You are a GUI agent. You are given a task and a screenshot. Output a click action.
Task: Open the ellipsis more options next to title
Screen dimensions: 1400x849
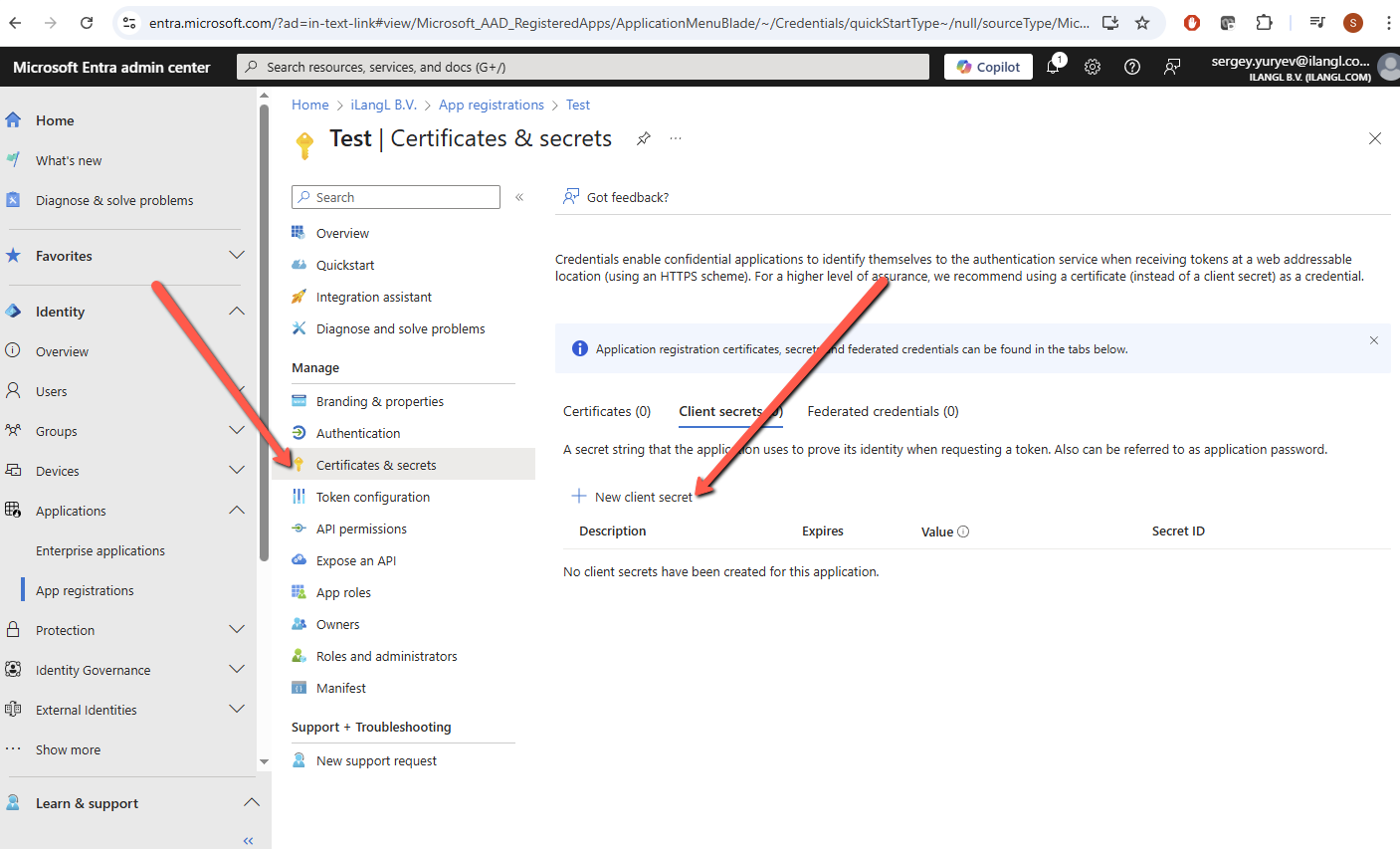pyautogui.click(x=676, y=138)
